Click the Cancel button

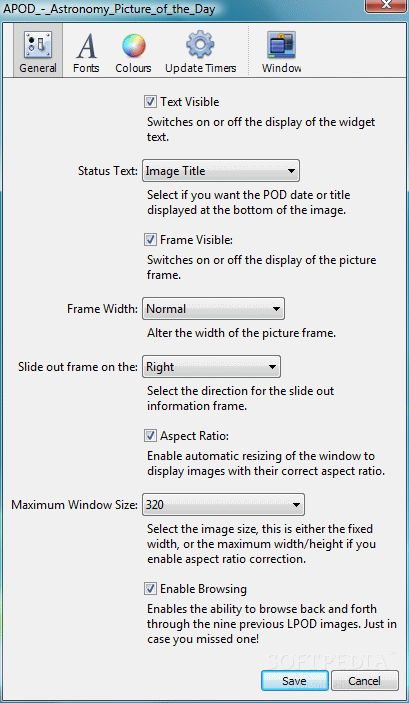[x=365, y=681]
